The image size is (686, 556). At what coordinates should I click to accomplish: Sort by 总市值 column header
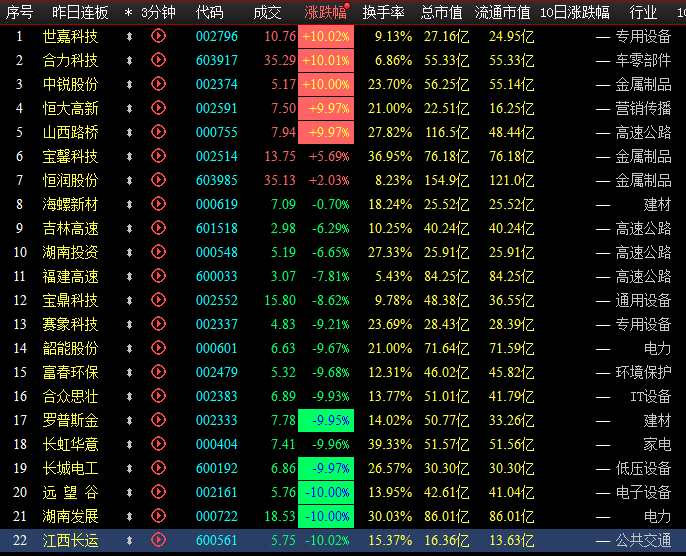point(441,12)
